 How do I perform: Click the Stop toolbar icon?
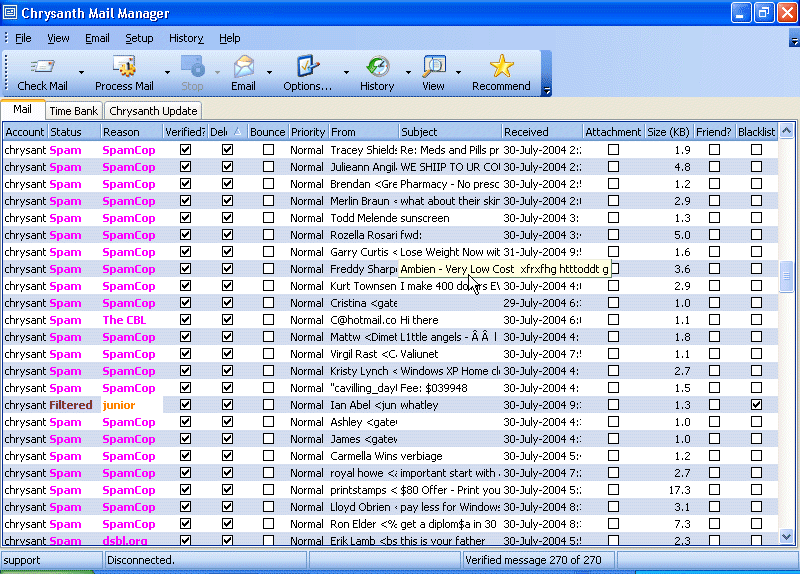point(192,67)
